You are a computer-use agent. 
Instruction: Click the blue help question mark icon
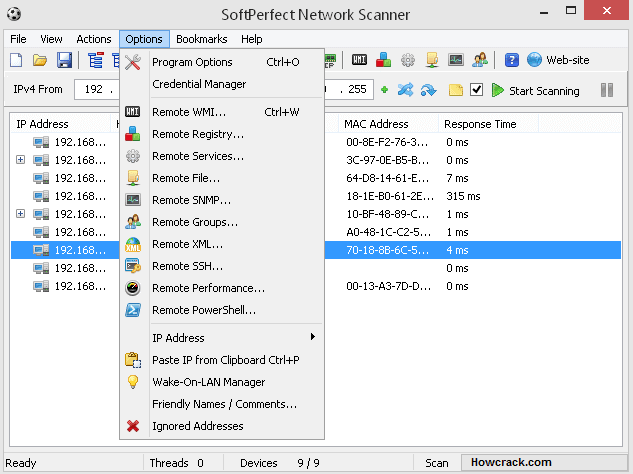(x=511, y=60)
